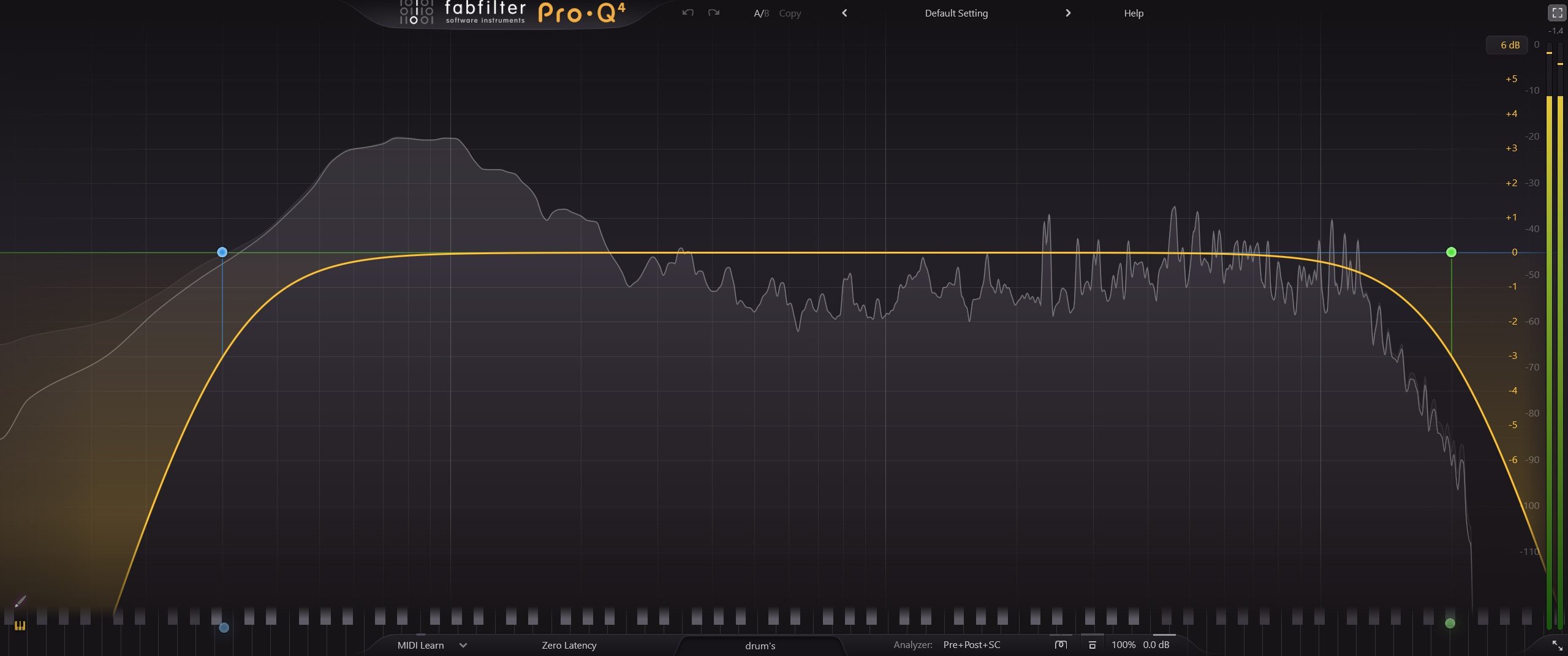Click the resize window corner icon
The image size is (1568, 656).
pyautogui.click(x=1557, y=645)
